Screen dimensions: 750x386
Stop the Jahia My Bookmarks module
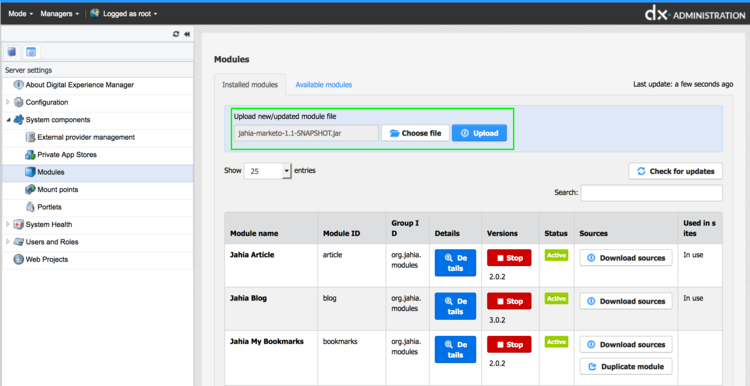(x=509, y=344)
